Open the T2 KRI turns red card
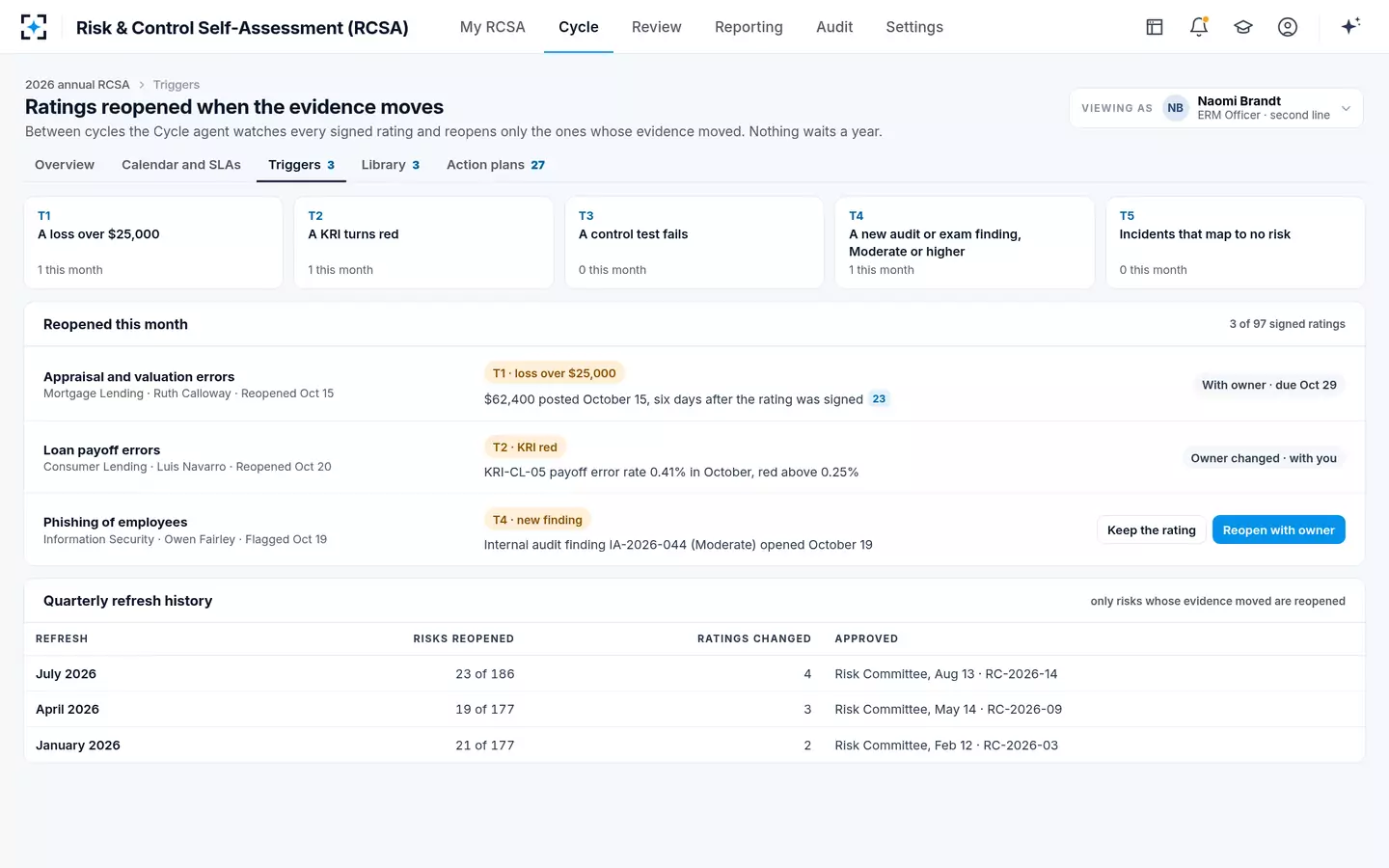1389x868 pixels. tap(423, 243)
